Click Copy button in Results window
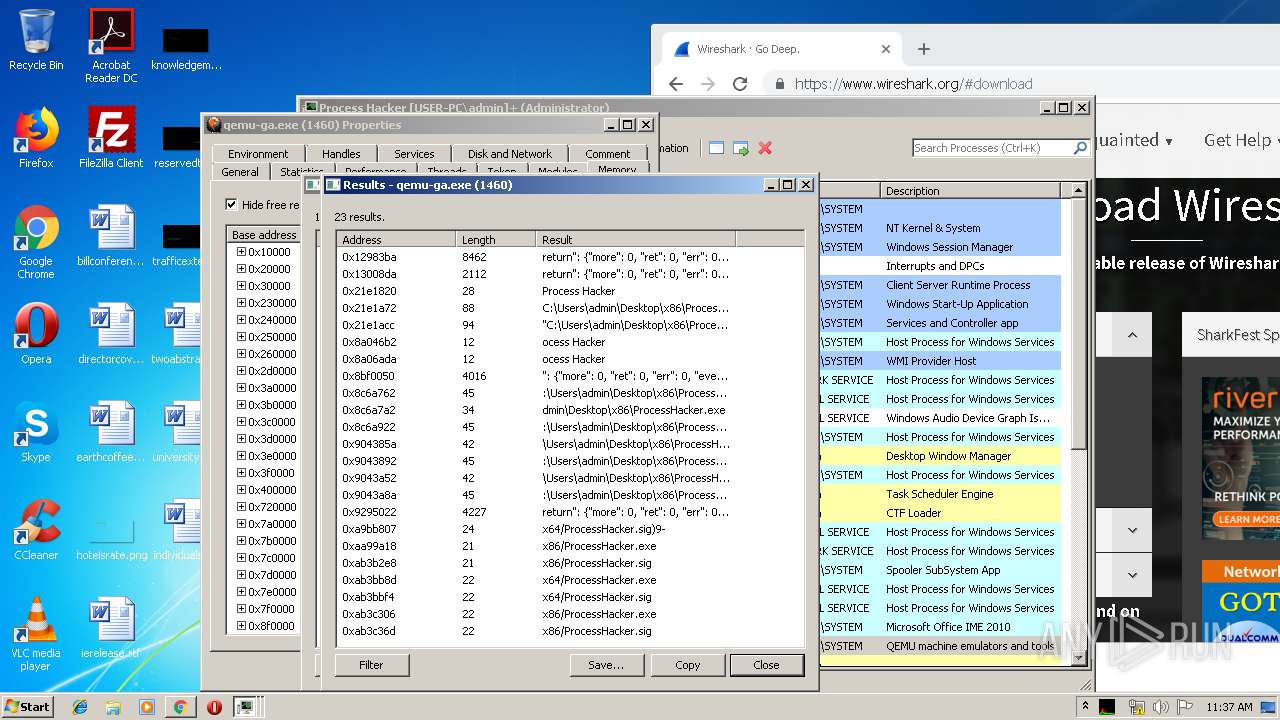Image resolution: width=1280 pixels, height=720 pixels. click(x=688, y=665)
